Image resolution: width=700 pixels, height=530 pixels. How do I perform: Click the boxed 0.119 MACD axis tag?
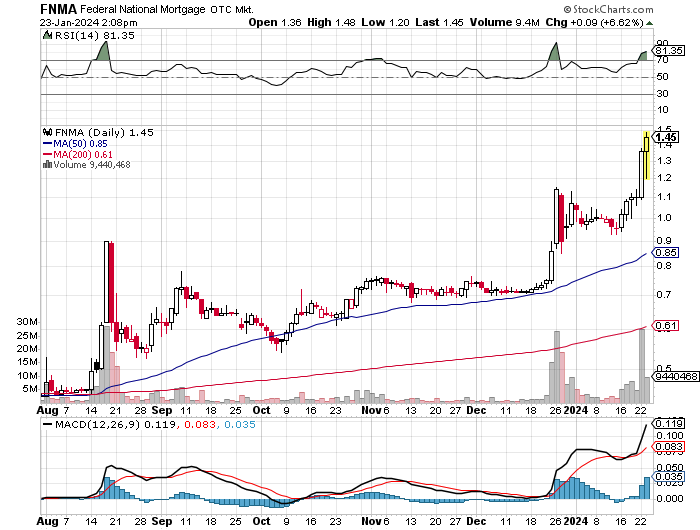668,423
